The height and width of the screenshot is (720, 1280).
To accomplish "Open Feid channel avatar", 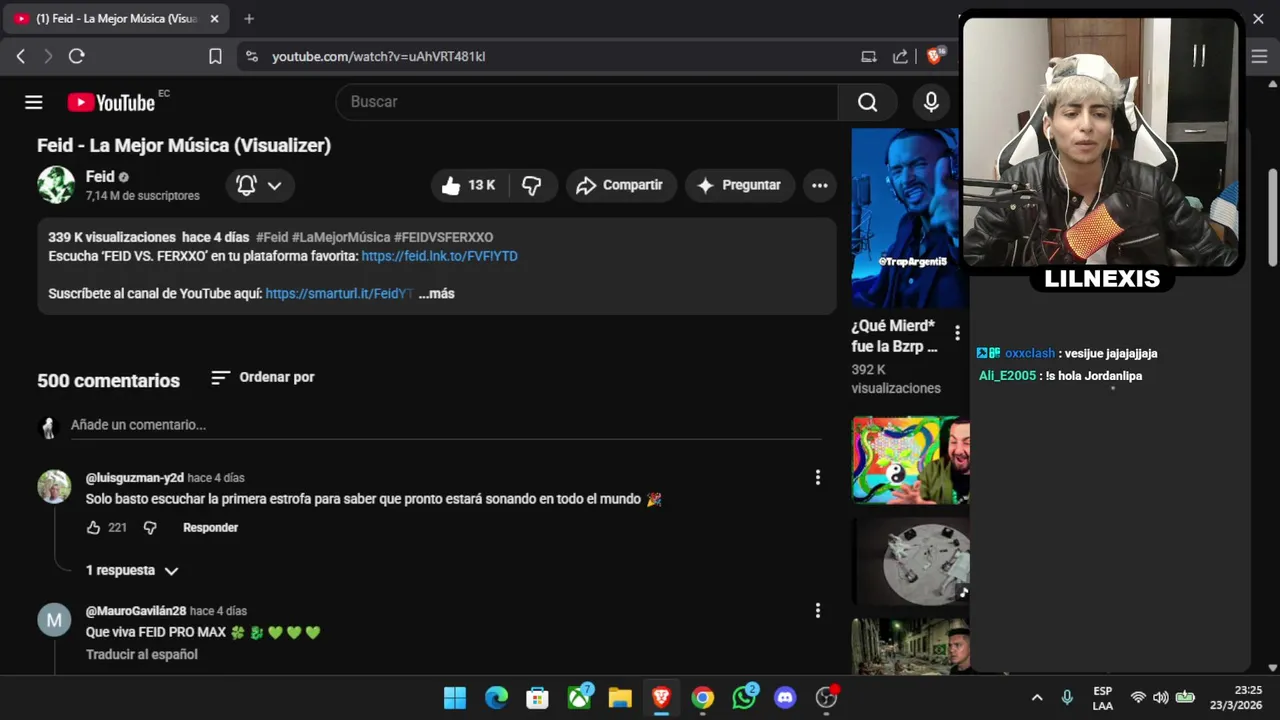I will click(56, 185).
